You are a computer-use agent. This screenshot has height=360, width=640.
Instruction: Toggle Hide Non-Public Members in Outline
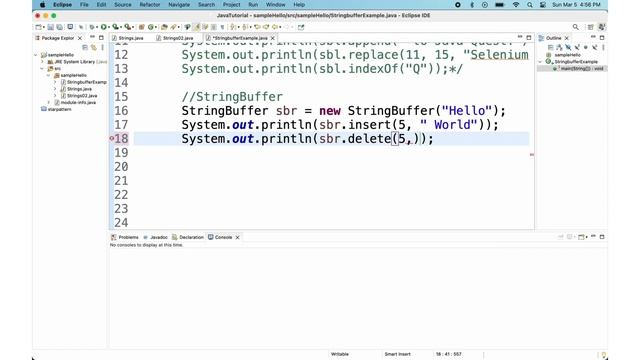coord(586,47)
